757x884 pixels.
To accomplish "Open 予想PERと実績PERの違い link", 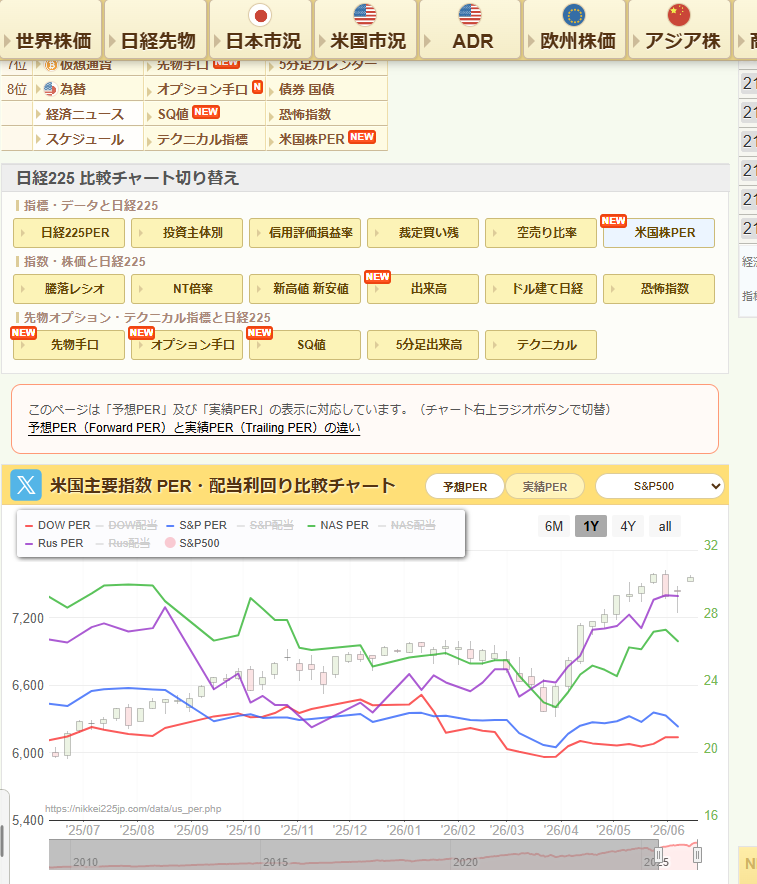I will pyautogui.click(x=194, y=428).
